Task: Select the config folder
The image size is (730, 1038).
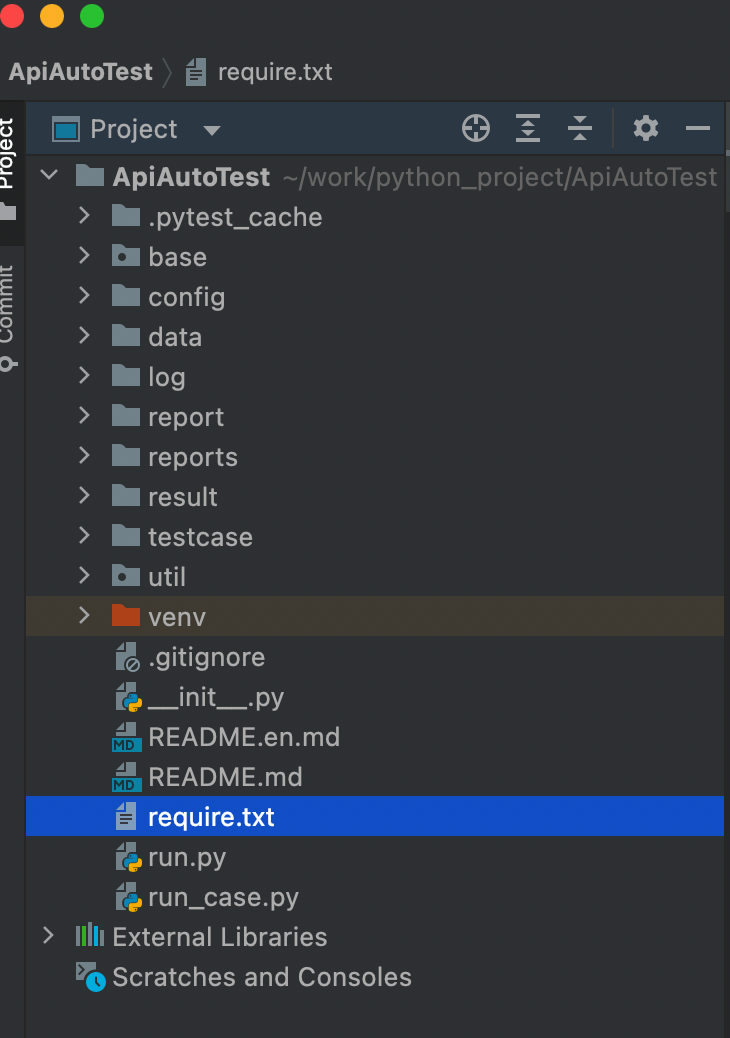Action: [186, 297]
